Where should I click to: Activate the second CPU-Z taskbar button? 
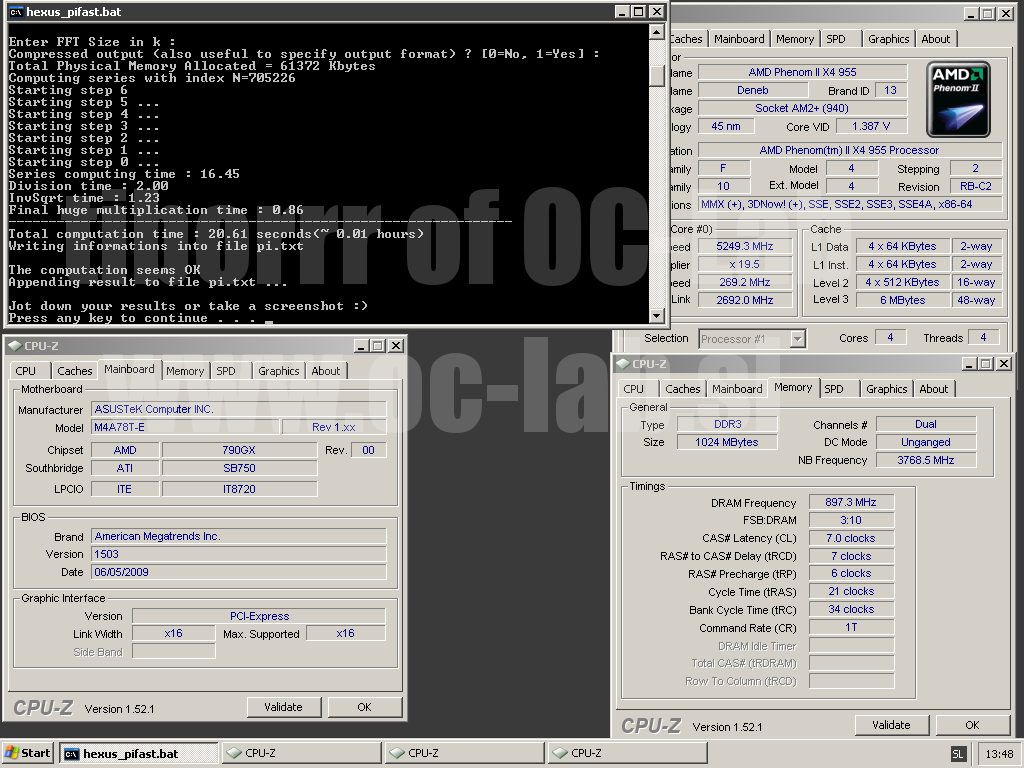click(464, 754)
